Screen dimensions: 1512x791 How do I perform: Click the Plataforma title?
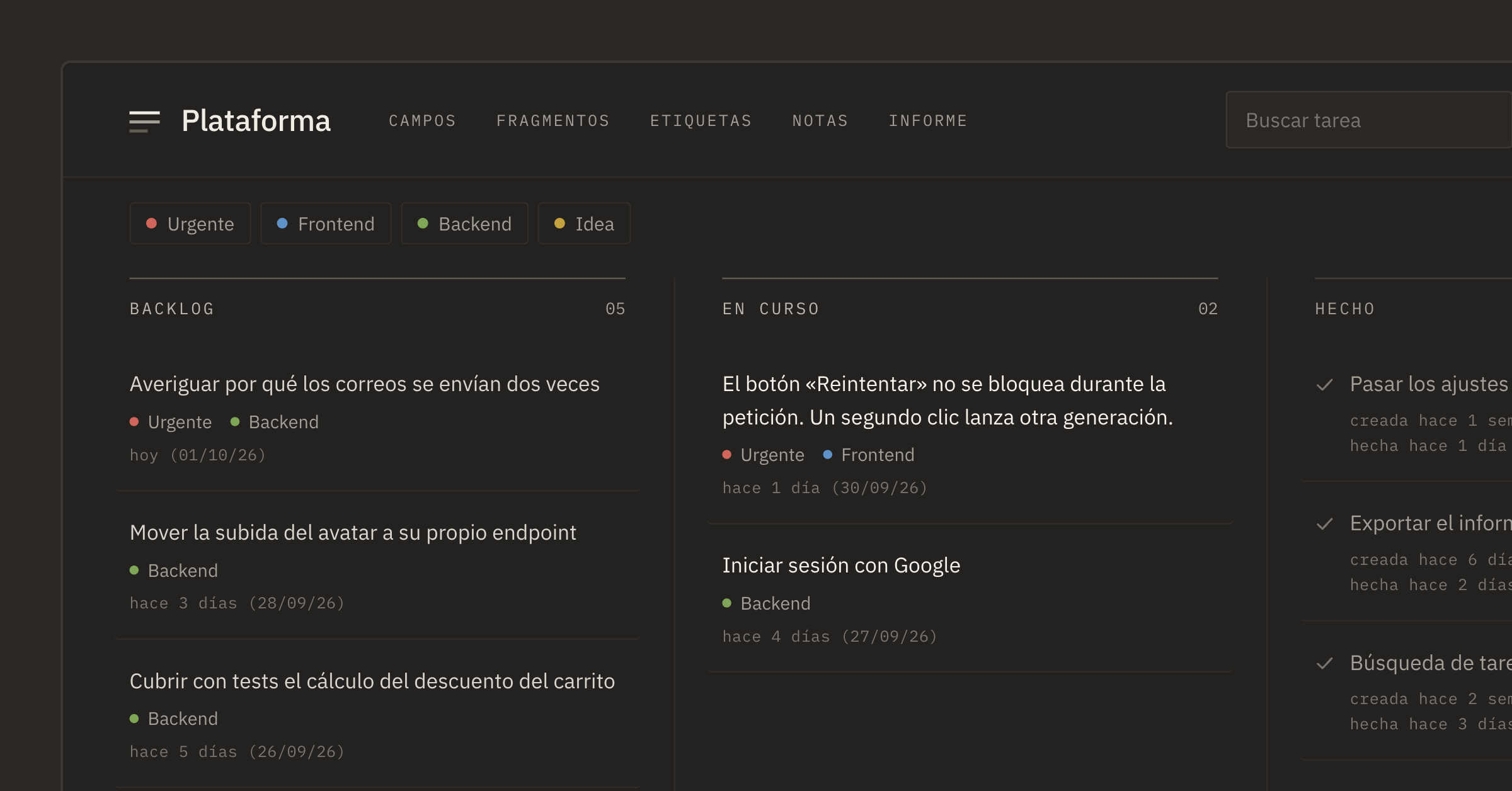[256, 121]
